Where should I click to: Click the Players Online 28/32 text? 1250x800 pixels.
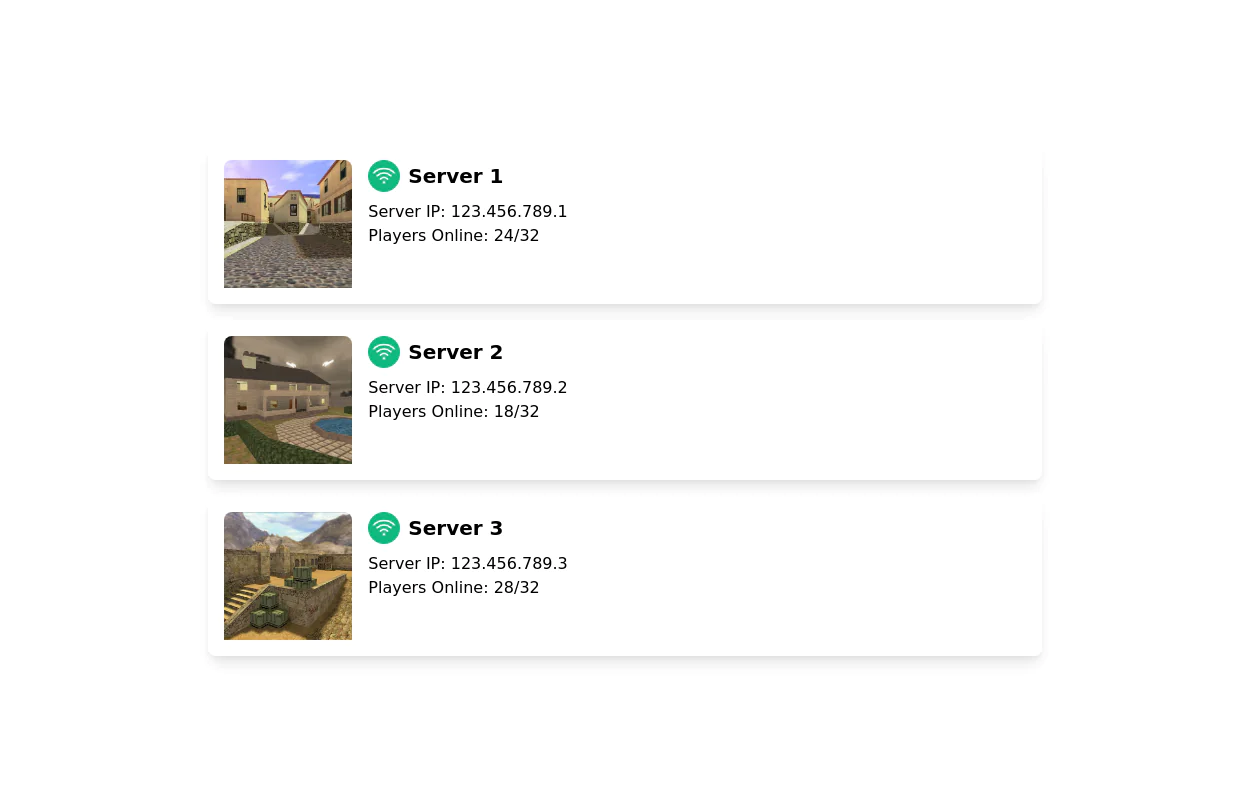coord(453,588)
